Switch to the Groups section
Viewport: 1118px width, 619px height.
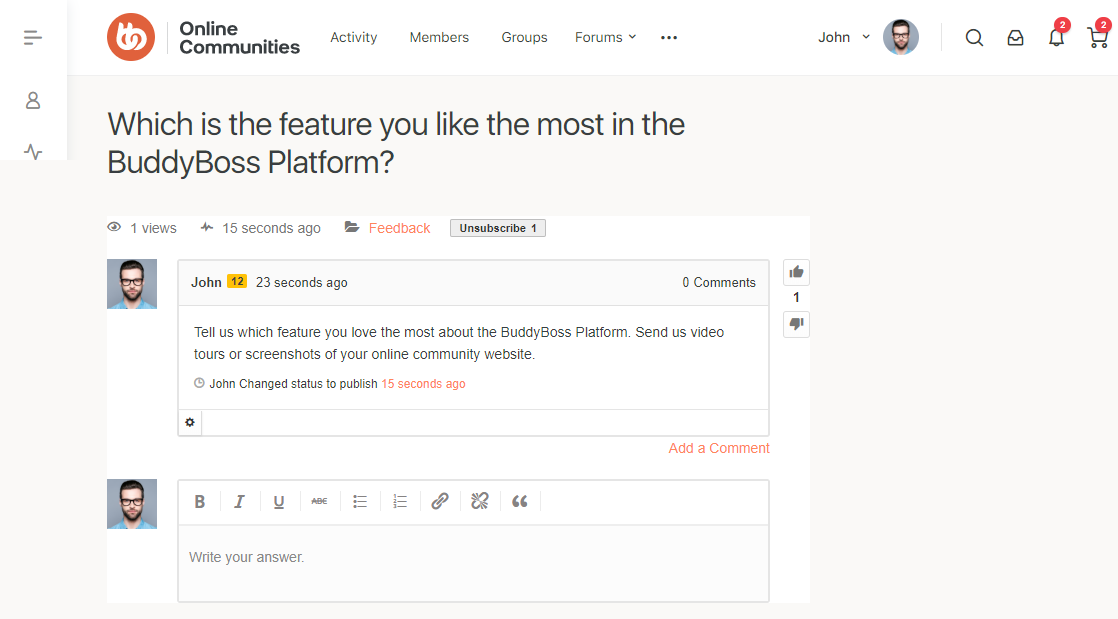click(524, 37)
